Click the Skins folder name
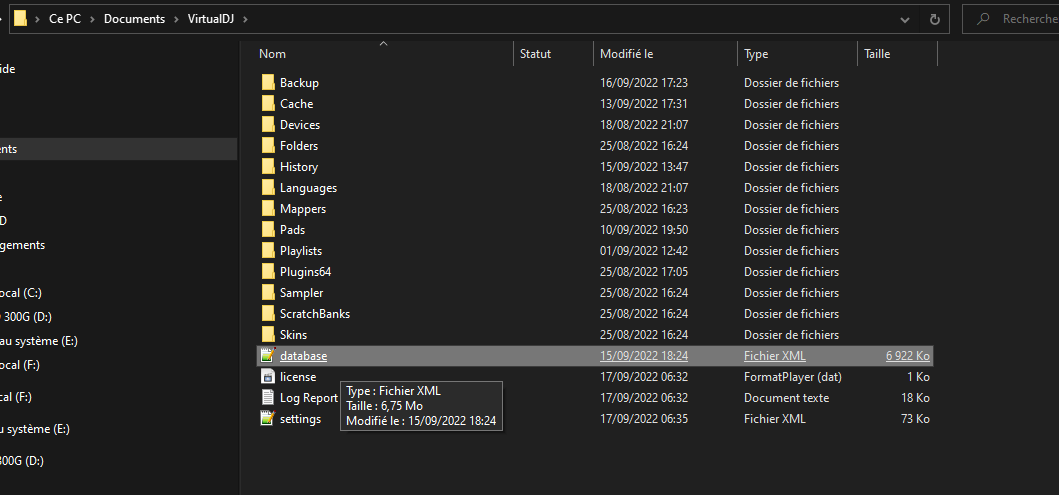The height and width of the screenshot is (495, 1059). (293, 334)
